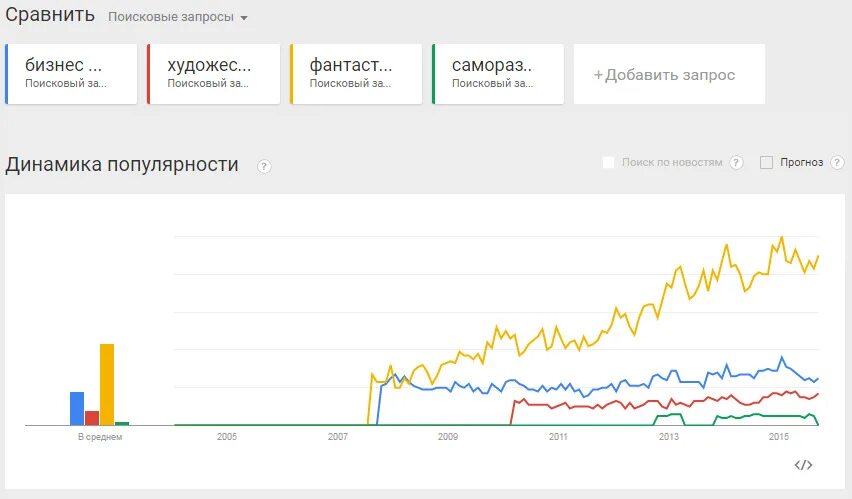Click the blue average bar in chart
The image size is (852, 499).
click(77, 408)
